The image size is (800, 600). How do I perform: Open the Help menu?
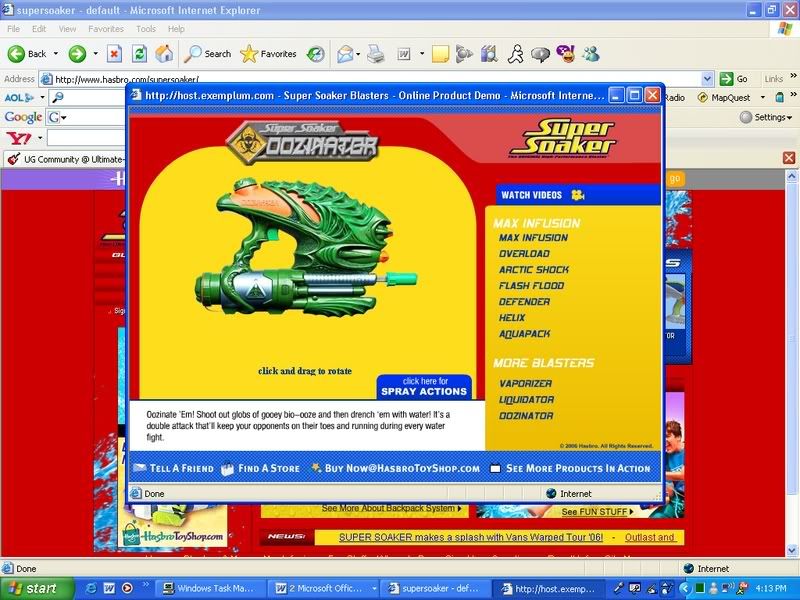pos(176,29)
